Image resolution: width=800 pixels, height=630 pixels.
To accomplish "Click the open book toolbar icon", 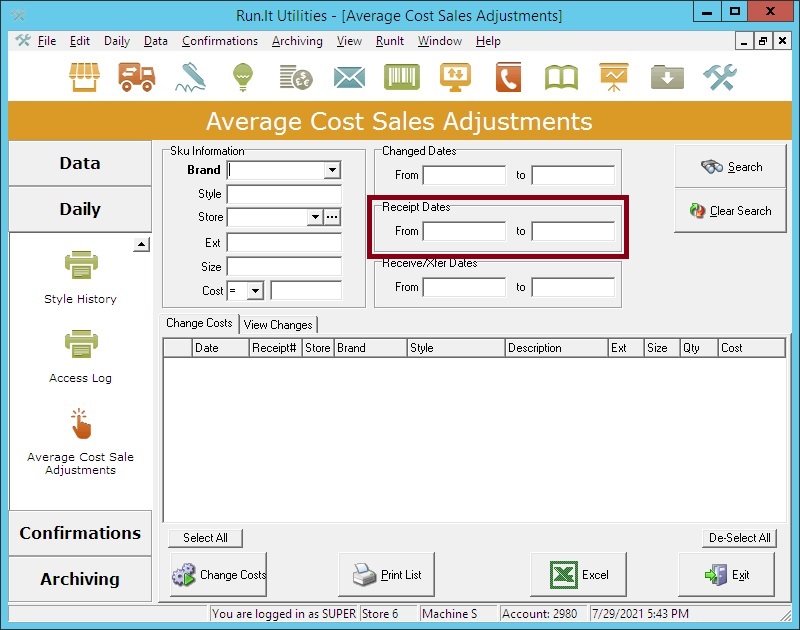I will tap(561, 78).
